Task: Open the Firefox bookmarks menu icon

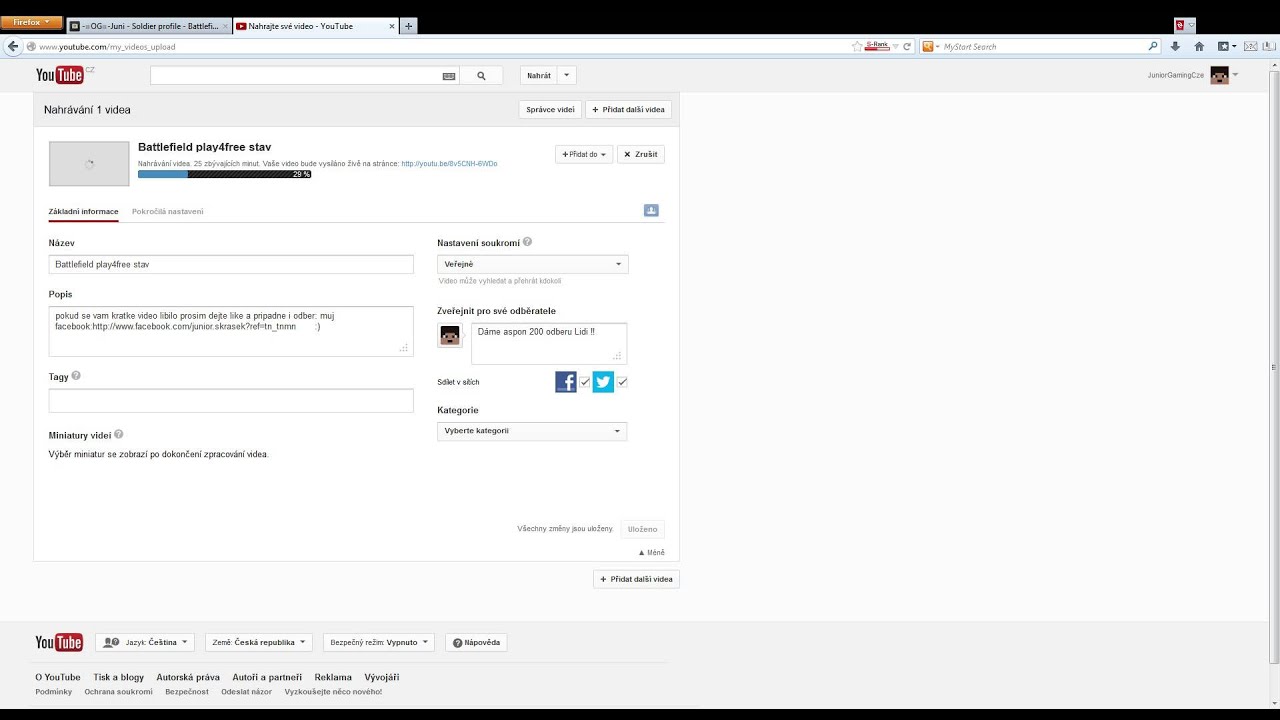Action: (x=1225, y=46)
